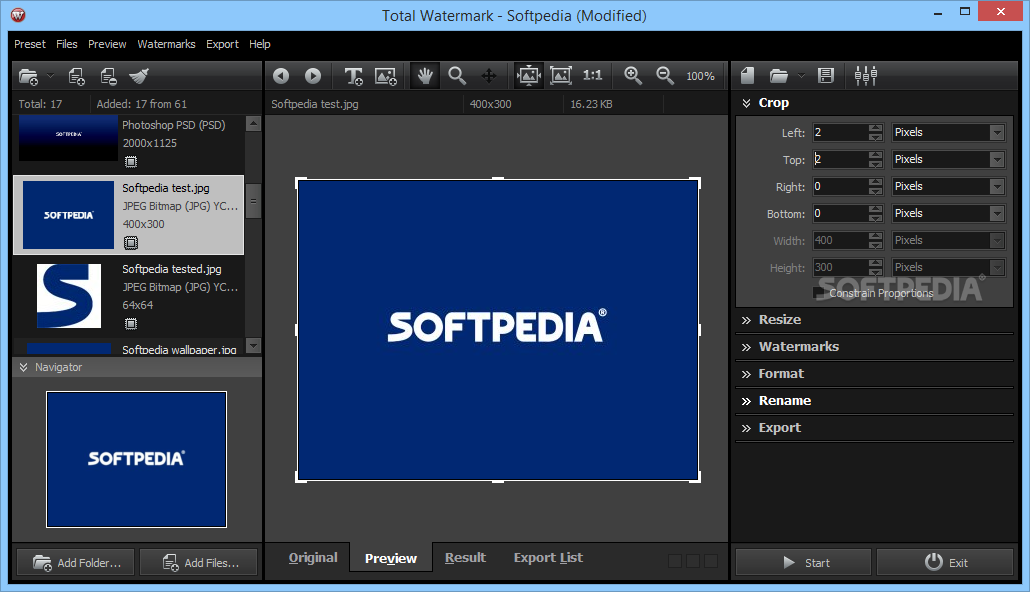Decrease the Bottom crop value with stepper
This screenshot has width=1030, height=592.
click(x=875, y=218)
